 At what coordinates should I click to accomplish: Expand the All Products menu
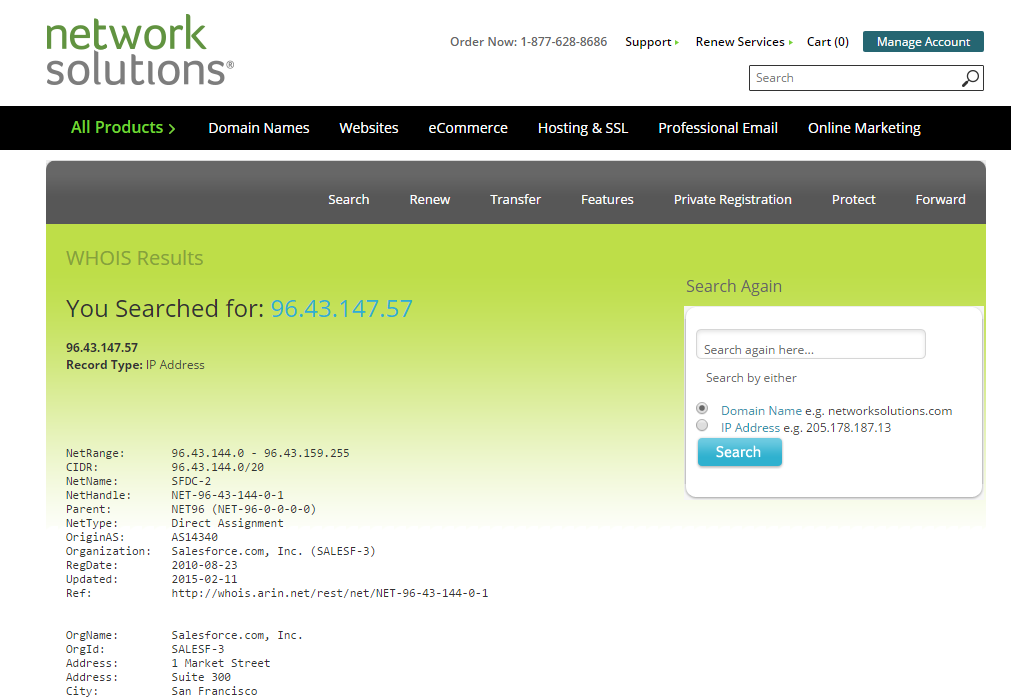(x=123, y=128)
